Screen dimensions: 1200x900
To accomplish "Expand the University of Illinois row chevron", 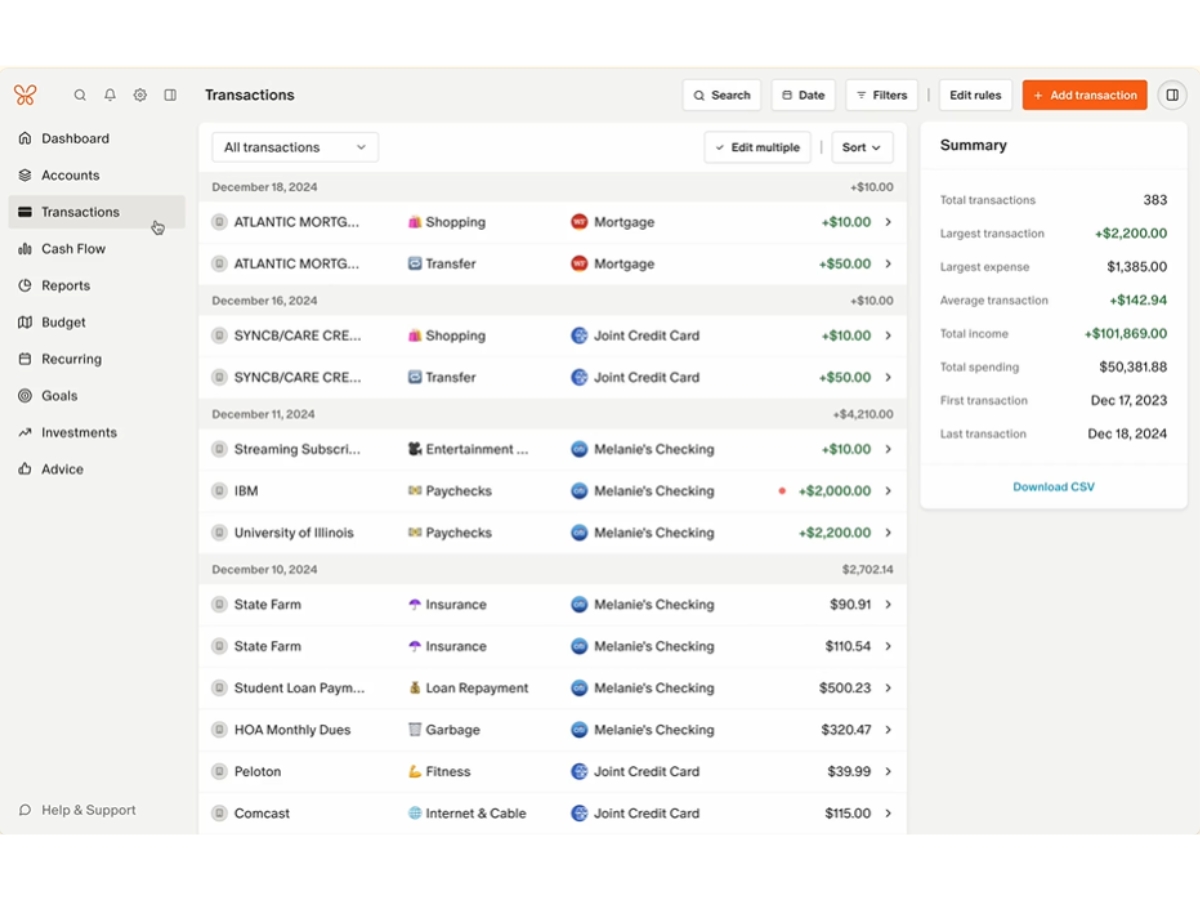I will (888, 533).
